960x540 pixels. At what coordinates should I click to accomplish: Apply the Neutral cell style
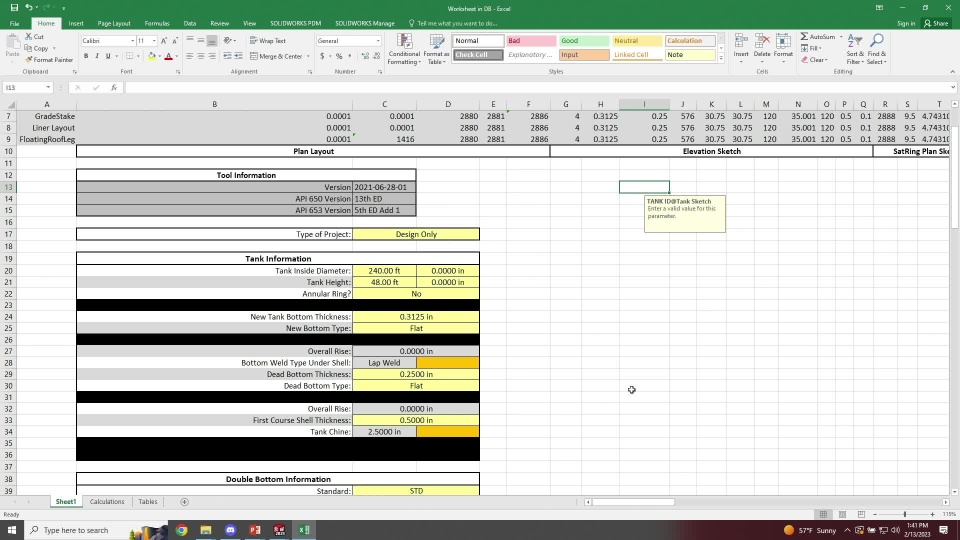[x=637, y=40]
